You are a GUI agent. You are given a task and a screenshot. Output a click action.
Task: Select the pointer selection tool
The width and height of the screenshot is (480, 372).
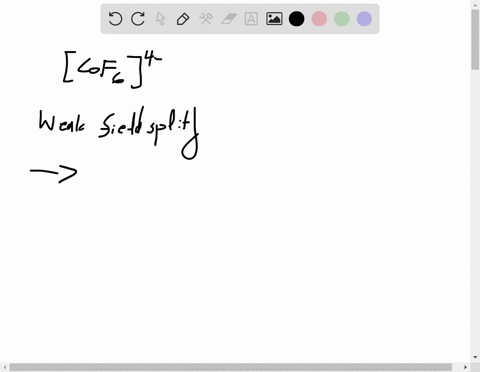(161, 19)
